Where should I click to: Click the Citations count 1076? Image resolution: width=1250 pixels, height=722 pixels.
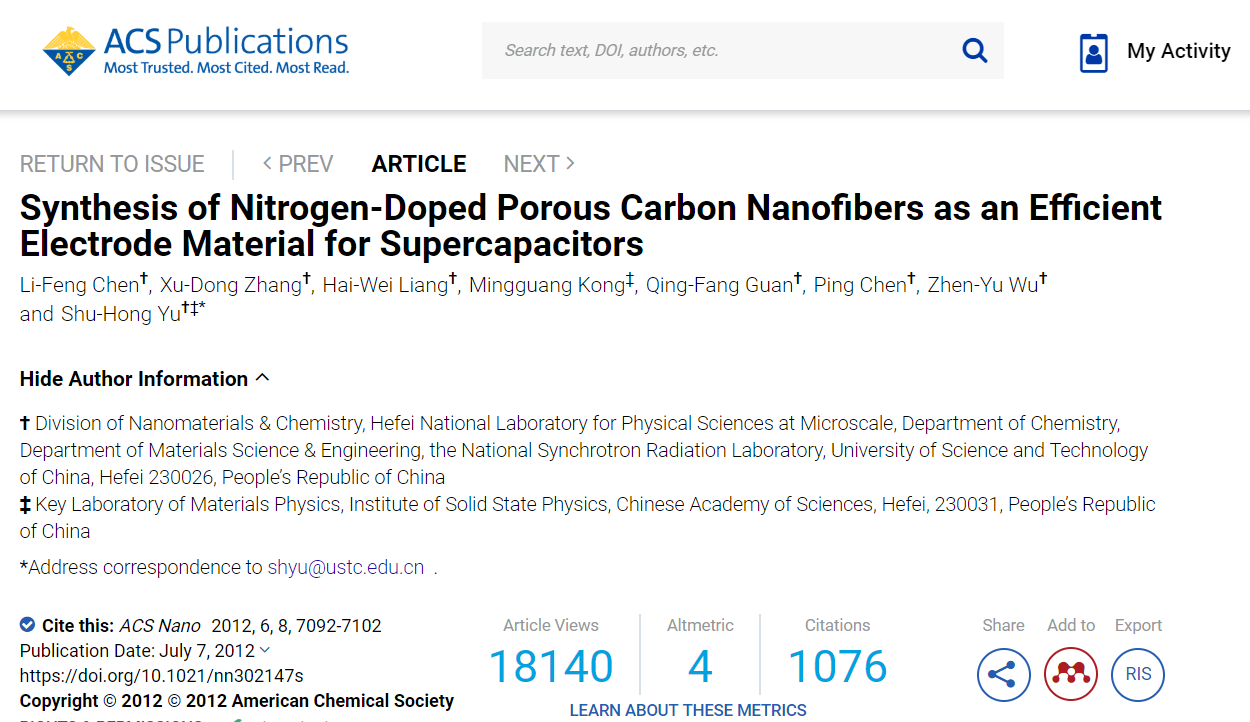[x=838, y=667]
